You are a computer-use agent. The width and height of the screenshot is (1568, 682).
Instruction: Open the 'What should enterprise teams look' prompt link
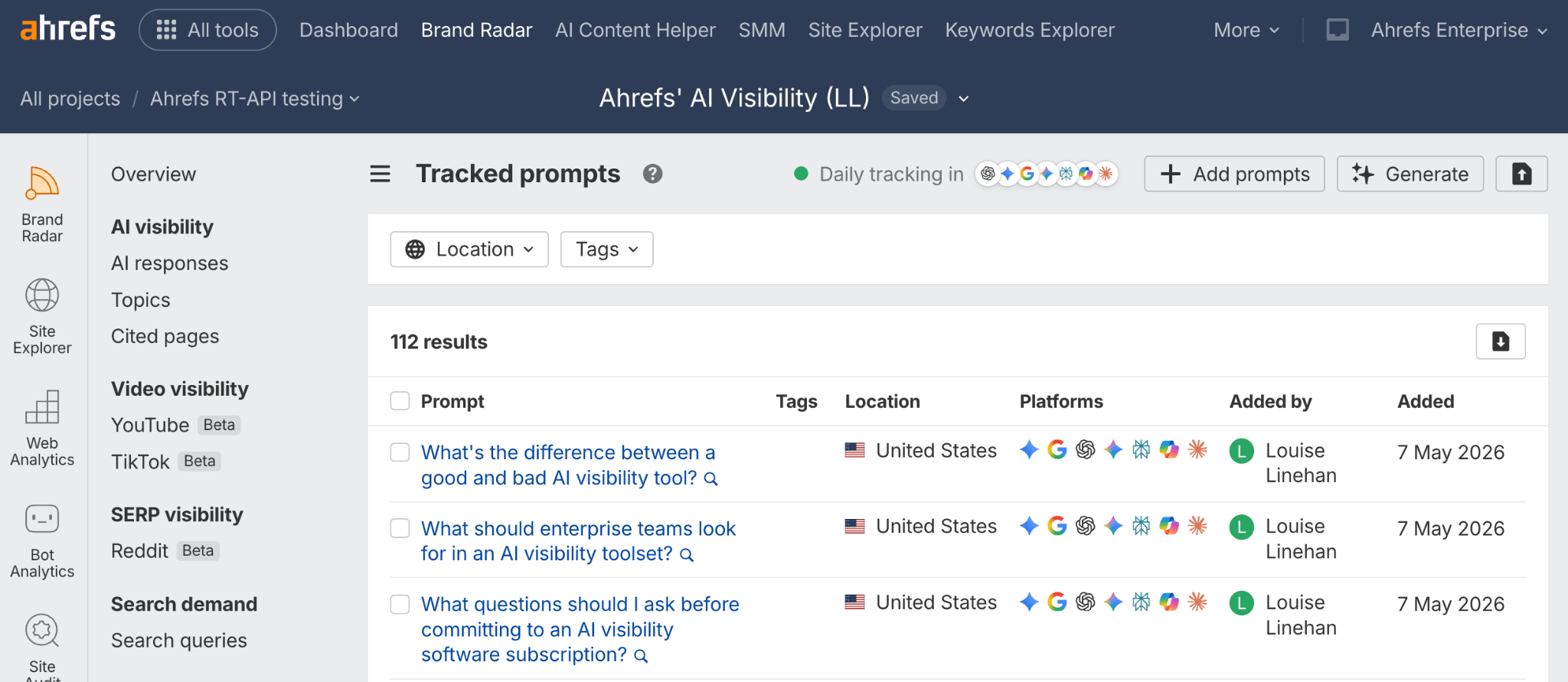578,541
